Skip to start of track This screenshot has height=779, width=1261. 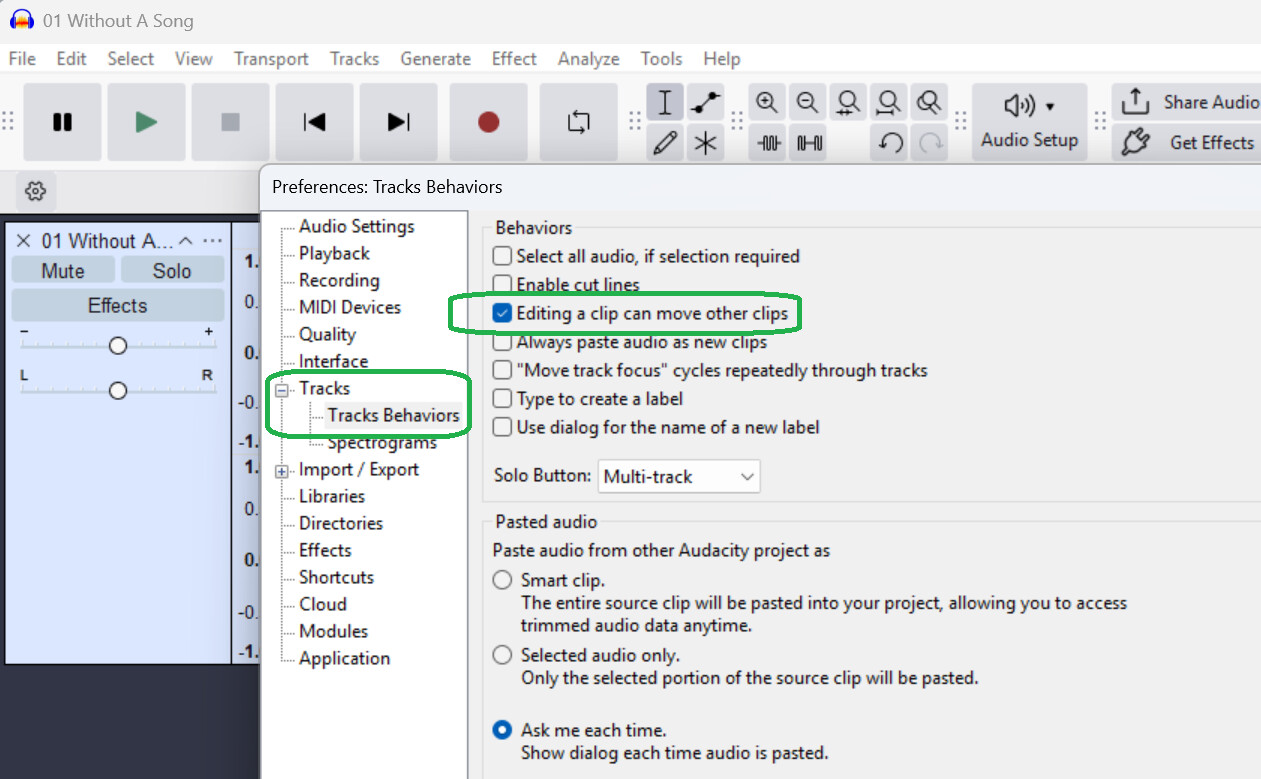[x=314, y=122]
